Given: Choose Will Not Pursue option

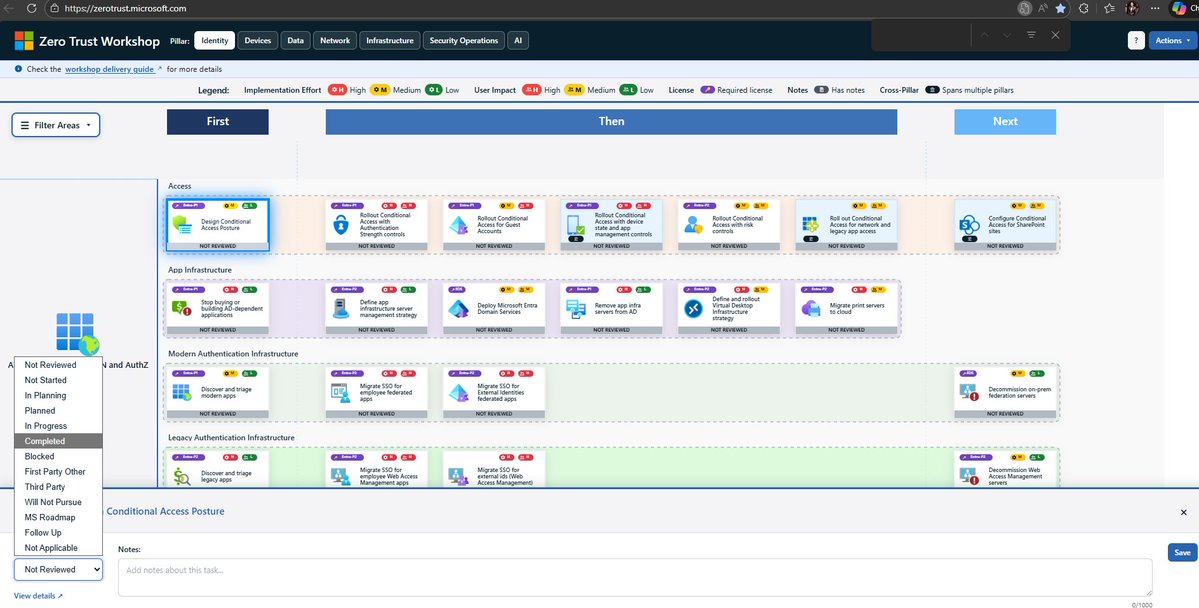Looking at the screenshot, I should pos(58,502).
